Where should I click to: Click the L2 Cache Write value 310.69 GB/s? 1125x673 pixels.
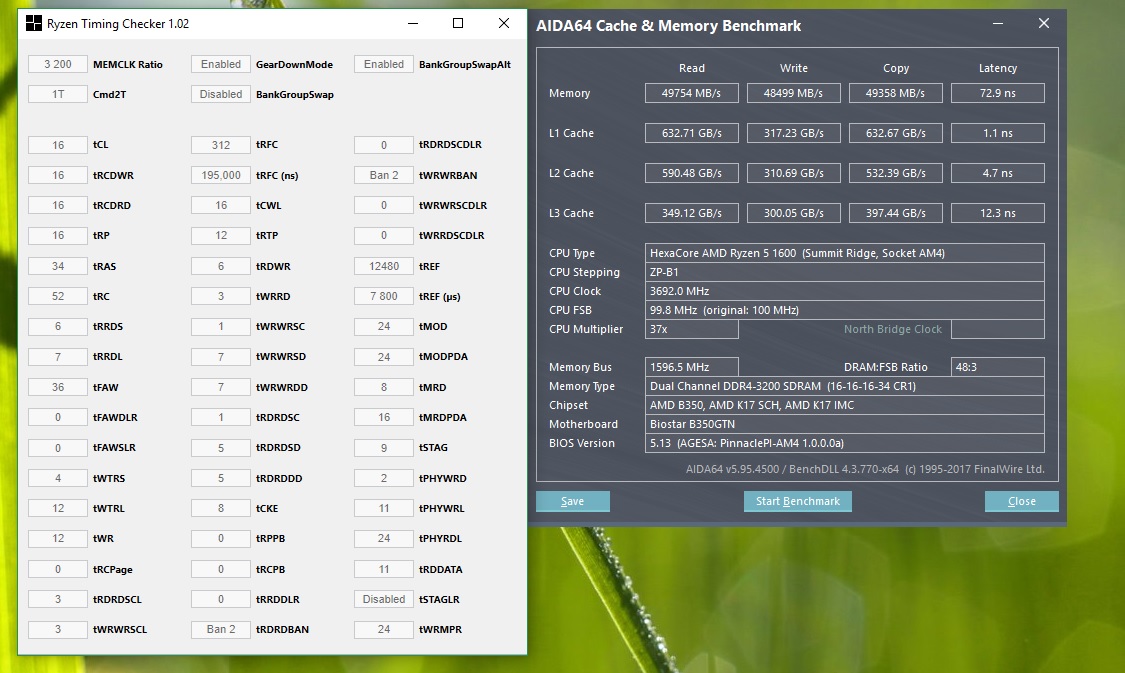tap(794, 173)
